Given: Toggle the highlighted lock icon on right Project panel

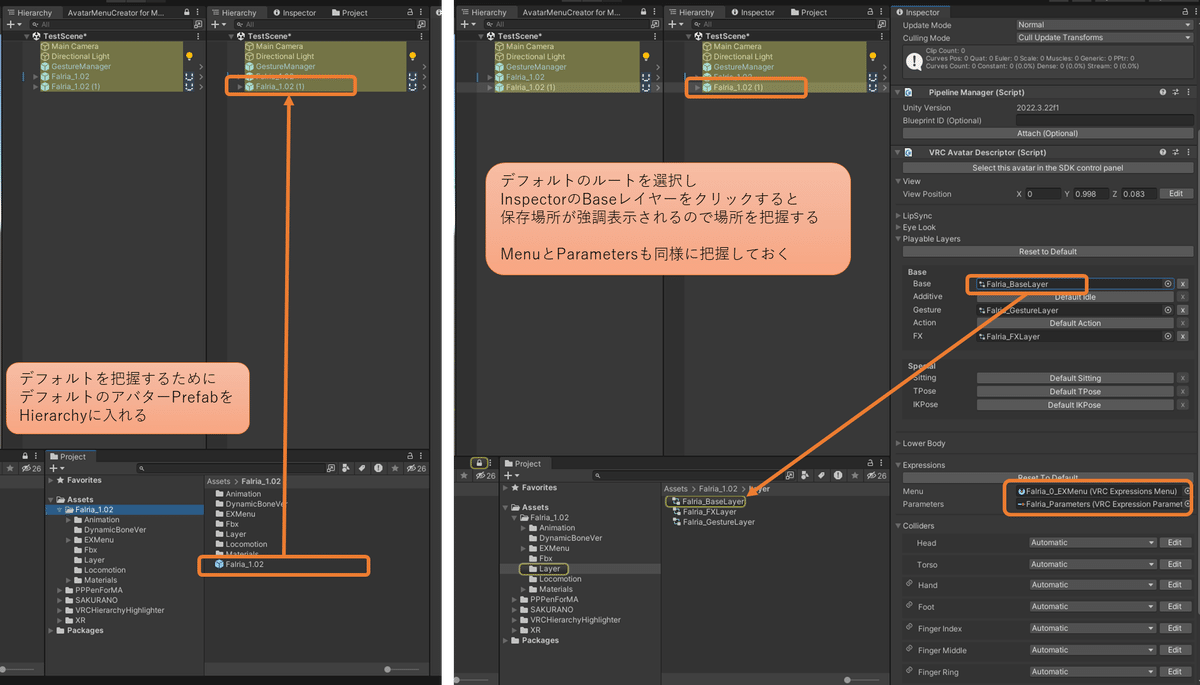Looking at the screenshot, I should click(479, 463).
